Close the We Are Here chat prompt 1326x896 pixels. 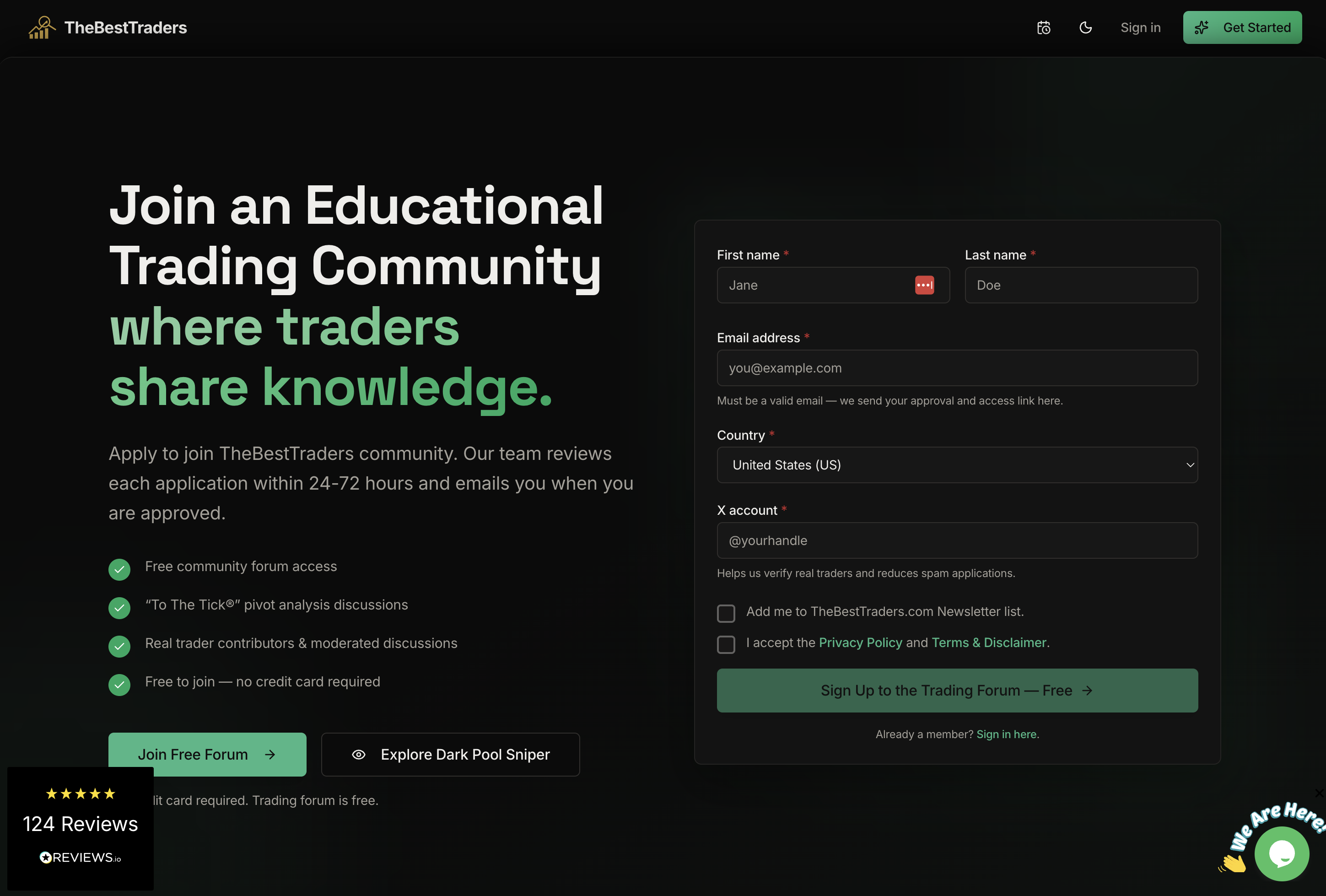[1319, 793]
